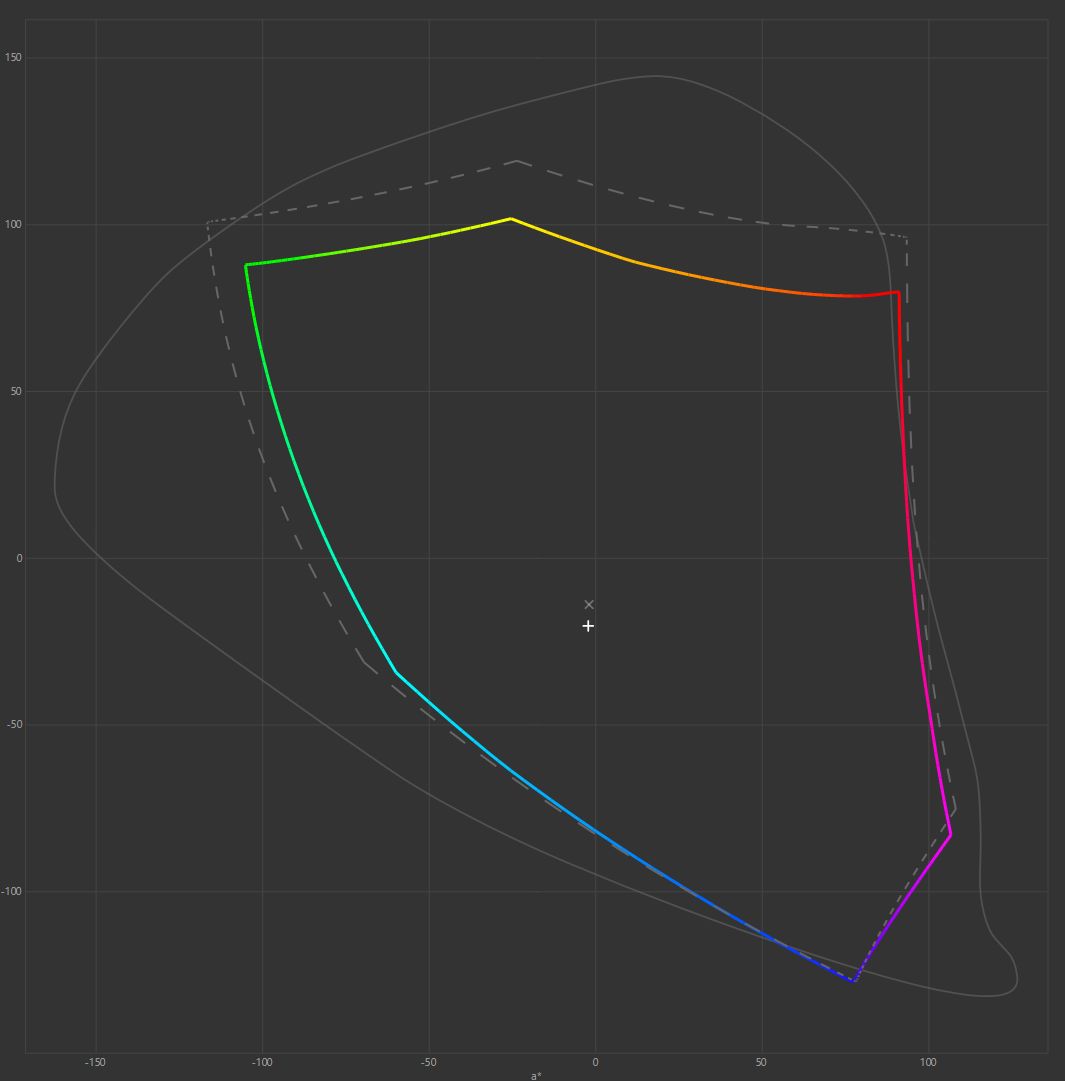Click the gray x reference marker
The height and width of the screenshot is (1081, 1065).
coord(589,604)
